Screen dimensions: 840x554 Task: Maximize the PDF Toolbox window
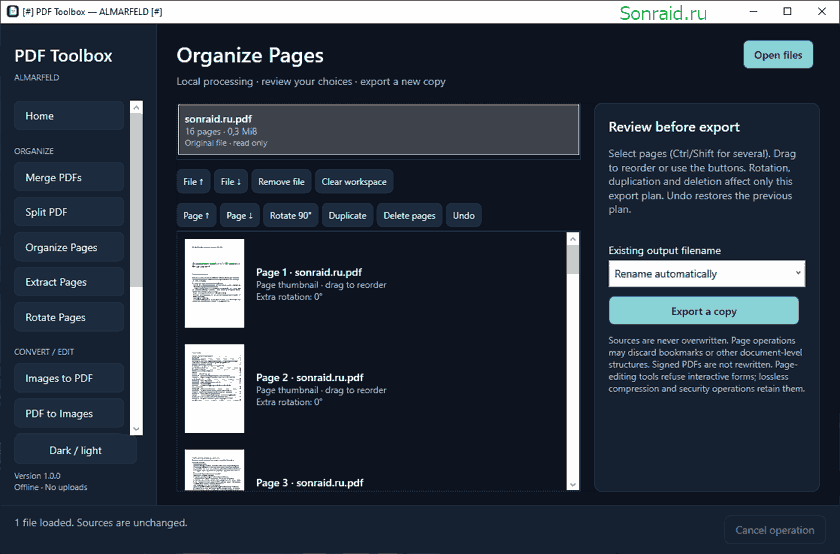[788, 11]
